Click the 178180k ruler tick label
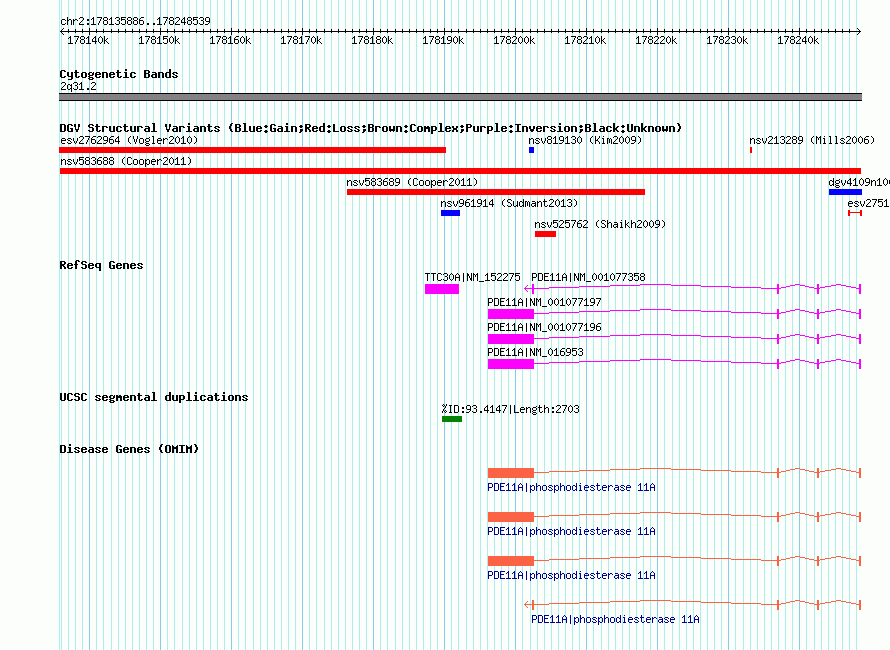Viewport: 890px width, 650px height. coord(372,40)
